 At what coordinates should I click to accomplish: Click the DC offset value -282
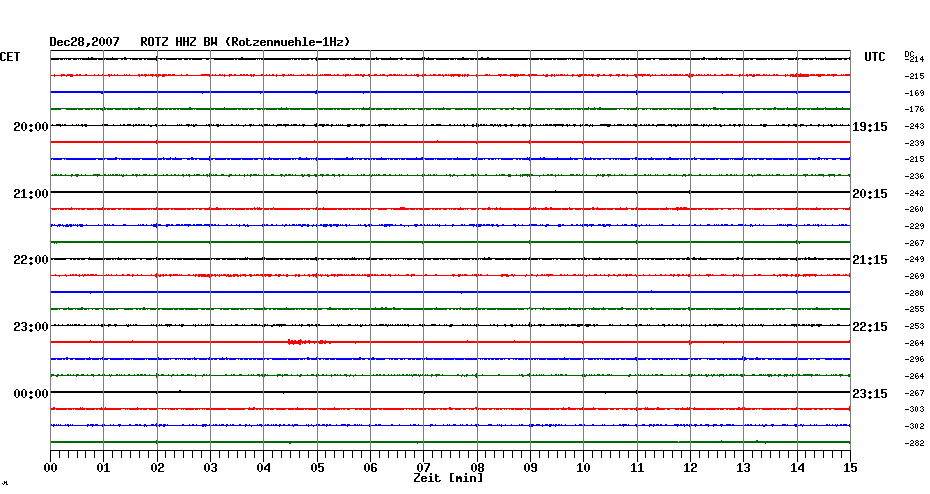[914, 443]
